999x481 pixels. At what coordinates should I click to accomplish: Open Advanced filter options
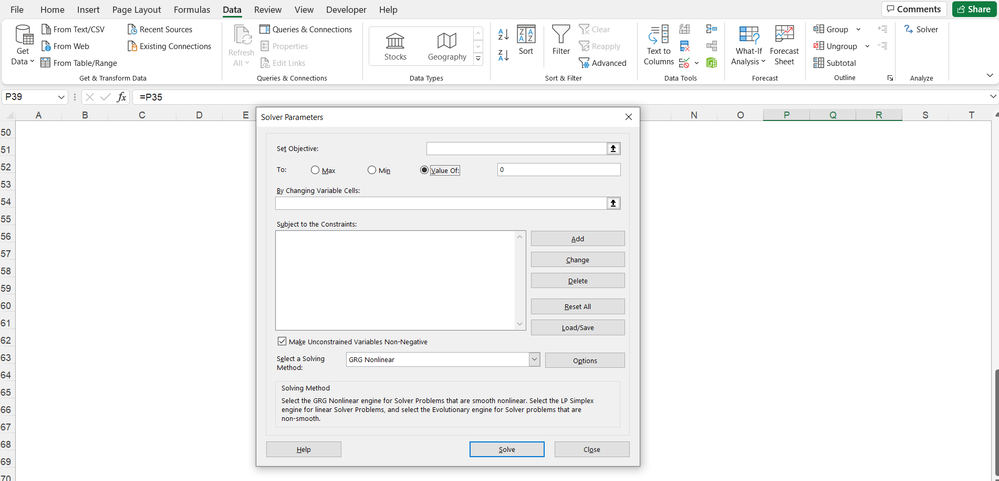pyautogui.click(x=603, y=62)
